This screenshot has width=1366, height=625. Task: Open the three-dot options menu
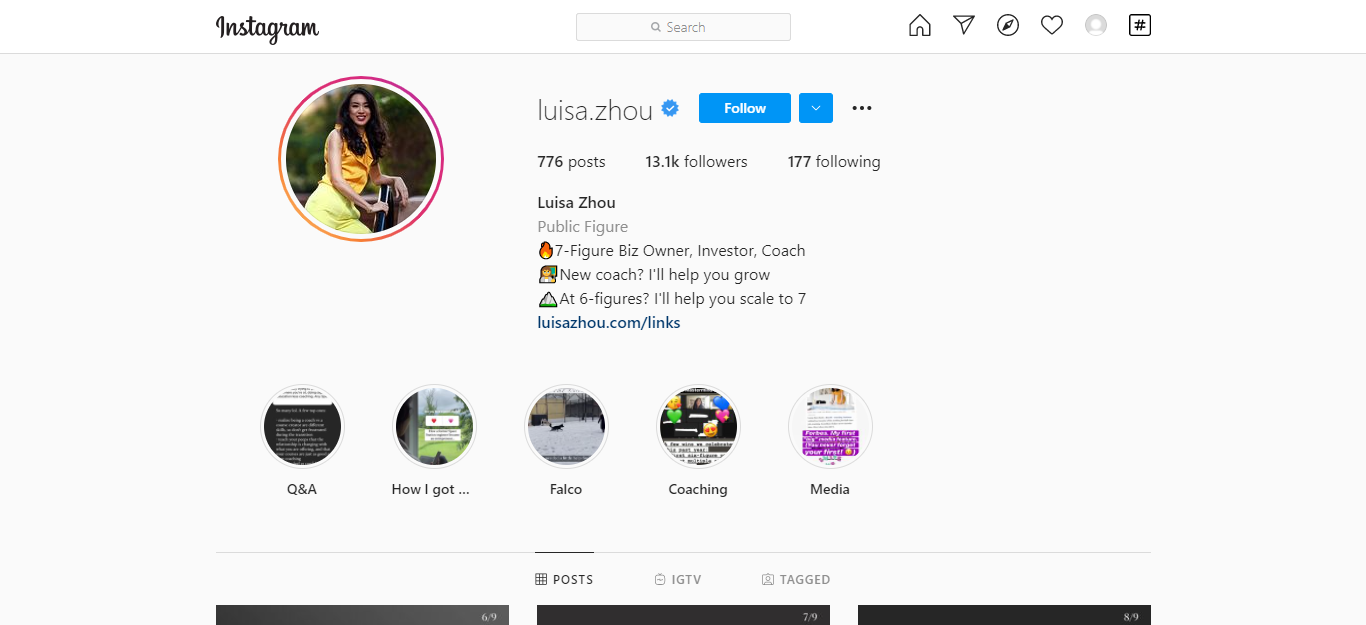(x=862, y=108)
